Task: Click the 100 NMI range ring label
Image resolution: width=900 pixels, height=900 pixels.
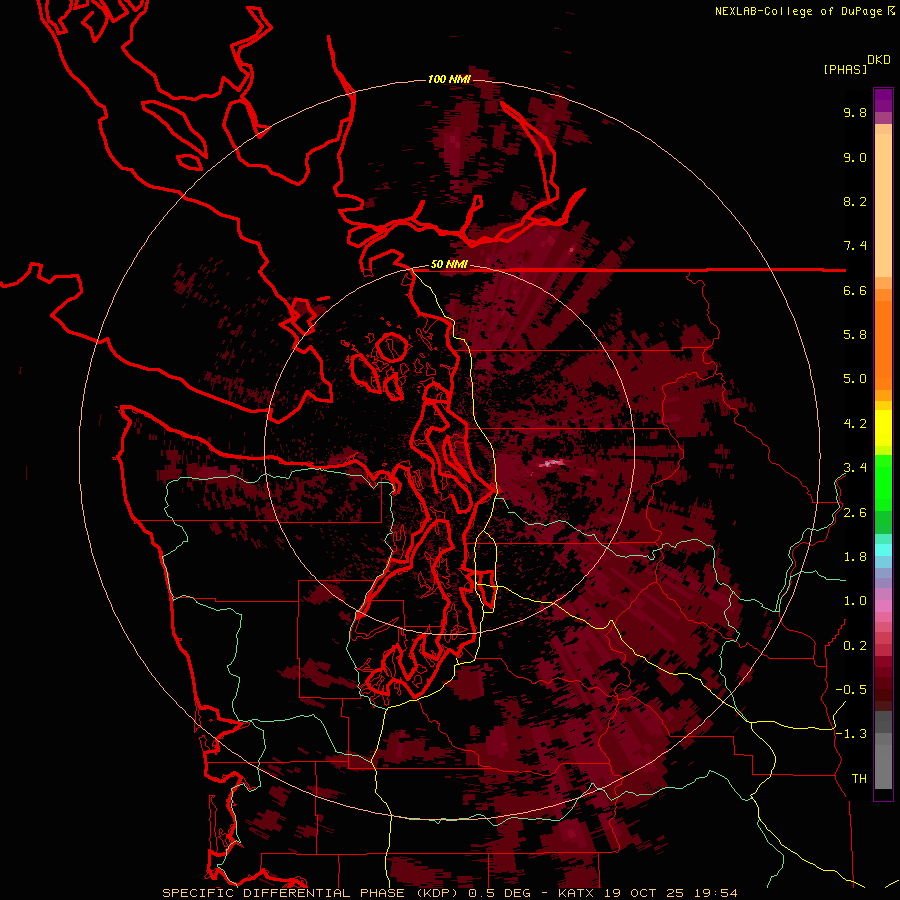Action: (x=449, y=79)
